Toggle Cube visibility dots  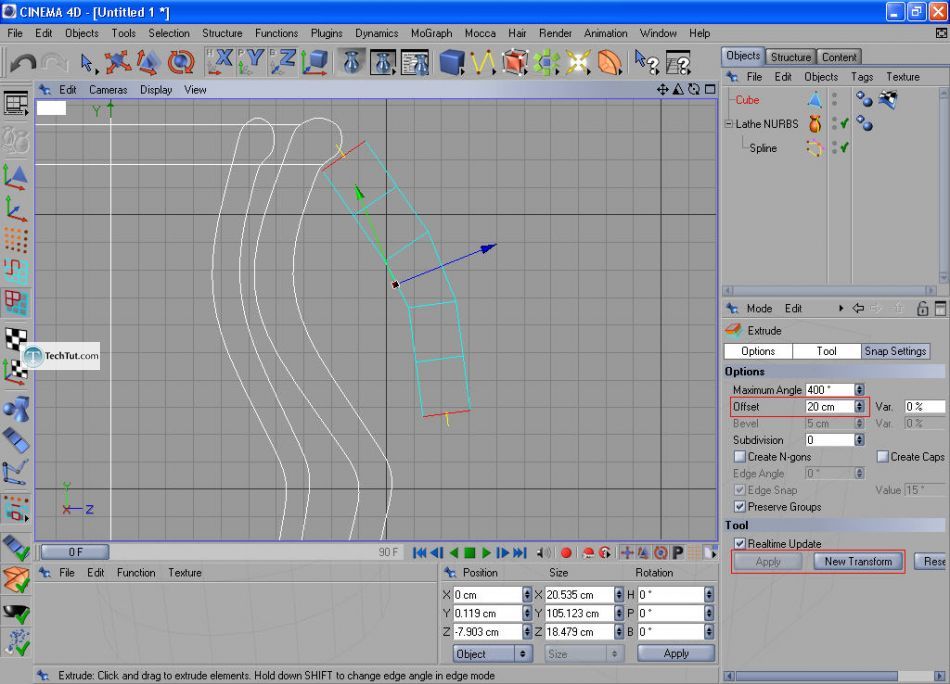[834, 99]
